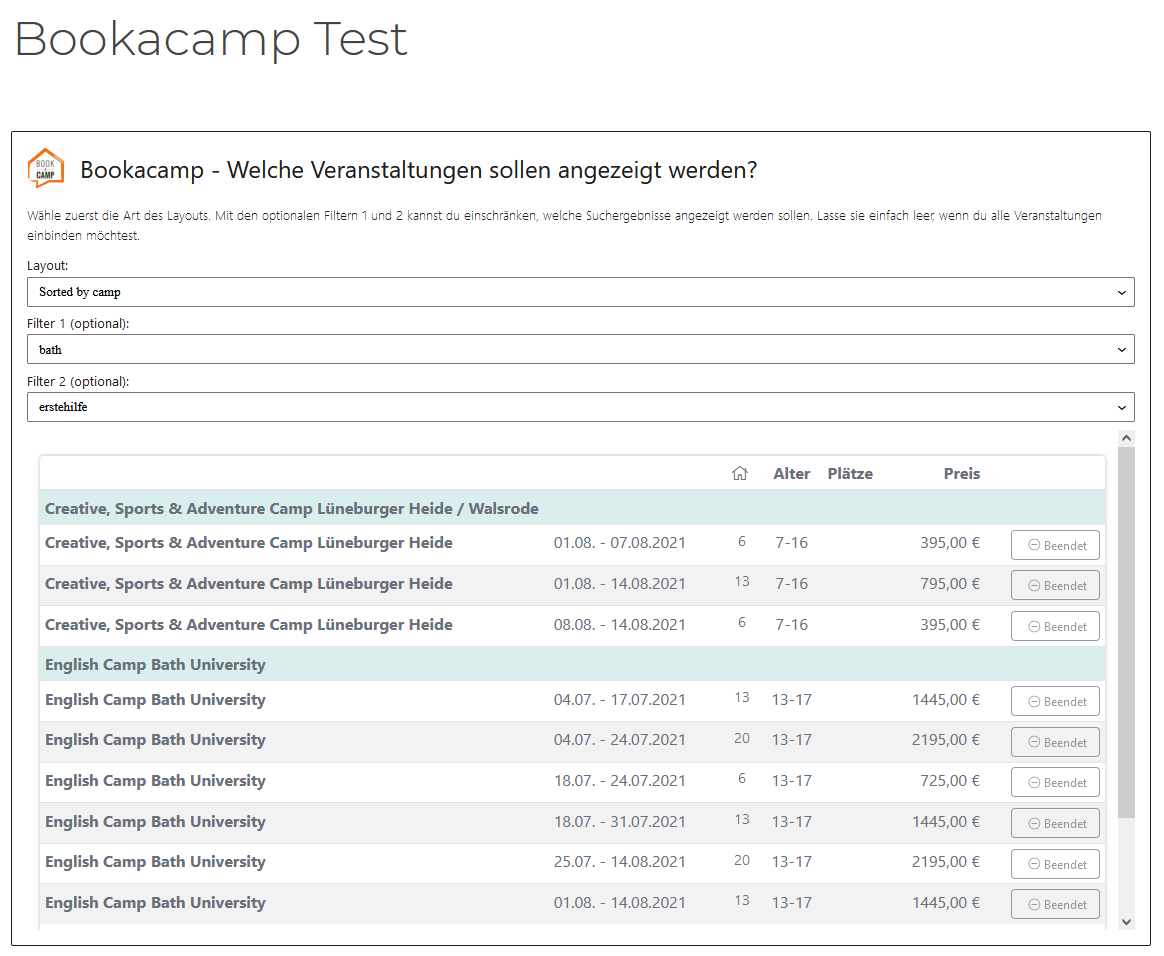
Task: Click the vertical scrollbar thumb of results list
Action: 1126,632
